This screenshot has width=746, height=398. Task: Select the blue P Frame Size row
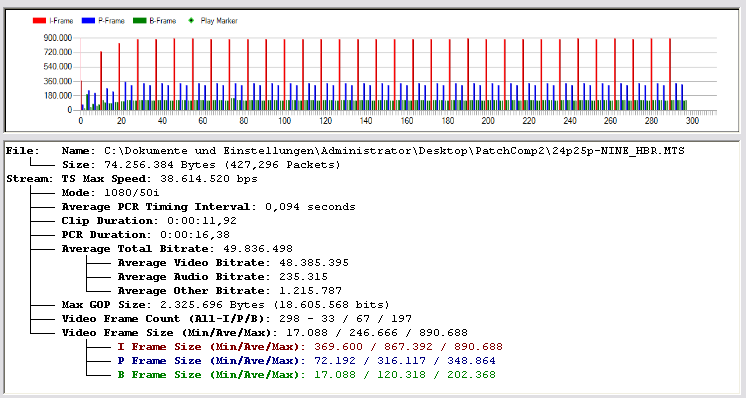[306, 361]
